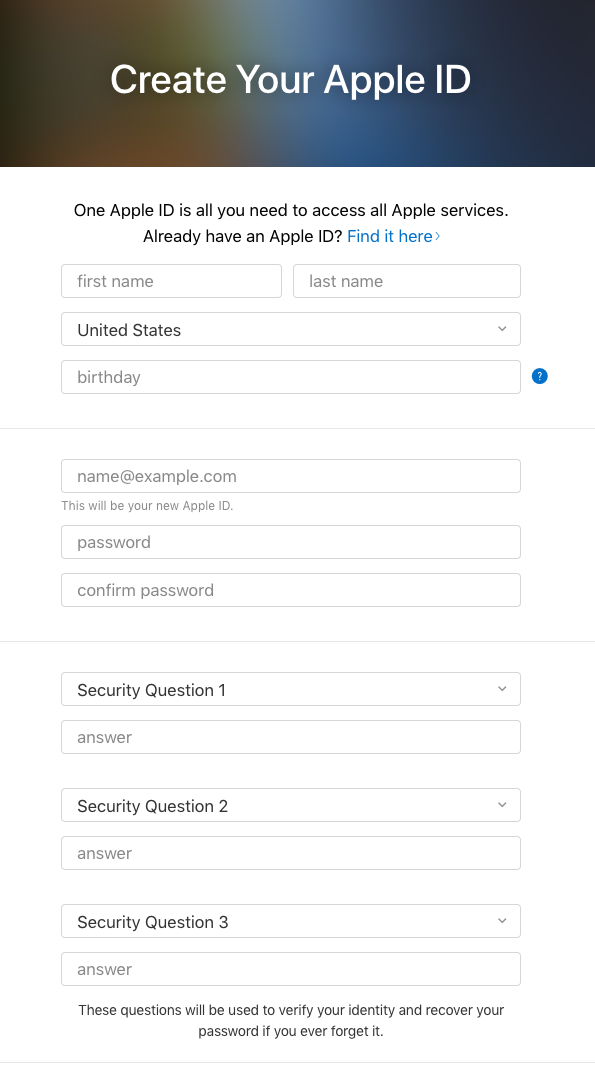595x1068 pixels.
Task: Expand the Security Question 1 dropdown
Action: point(291,689)
